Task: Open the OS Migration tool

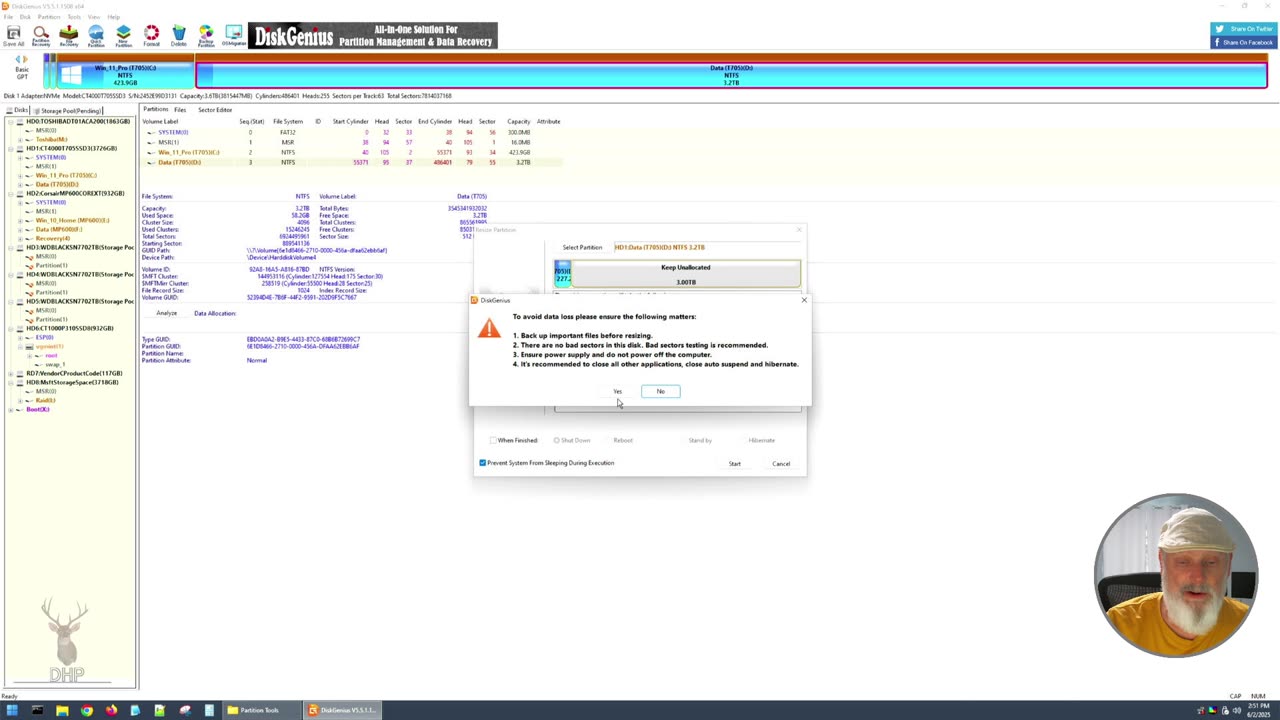Action: pos(233,36)
